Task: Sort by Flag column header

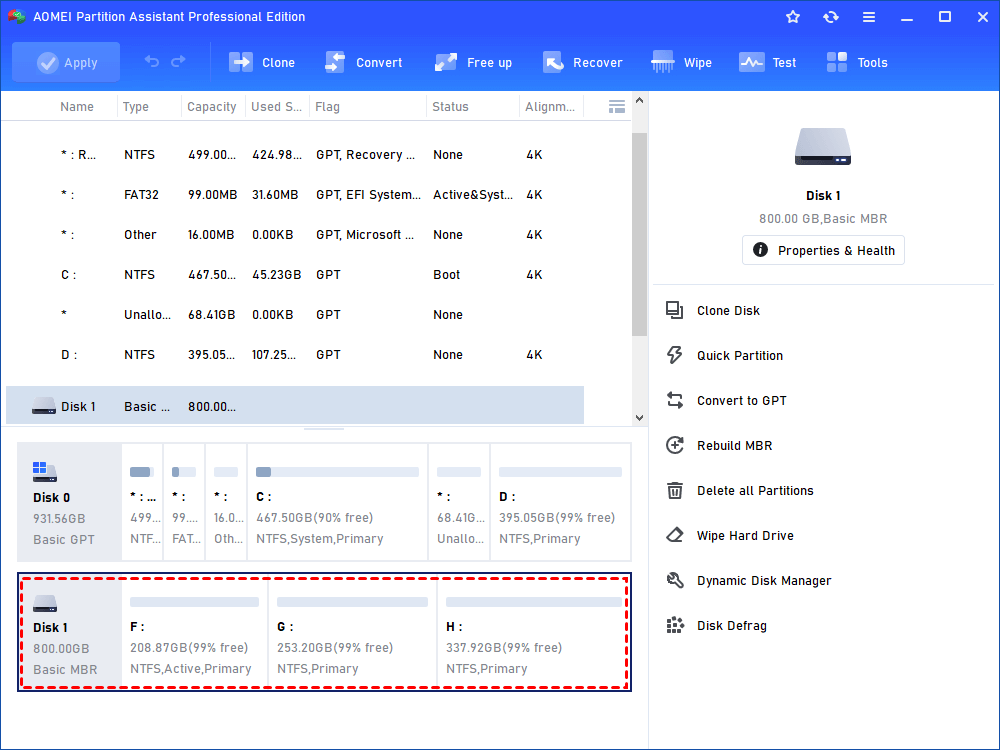Action: [327, 107]
